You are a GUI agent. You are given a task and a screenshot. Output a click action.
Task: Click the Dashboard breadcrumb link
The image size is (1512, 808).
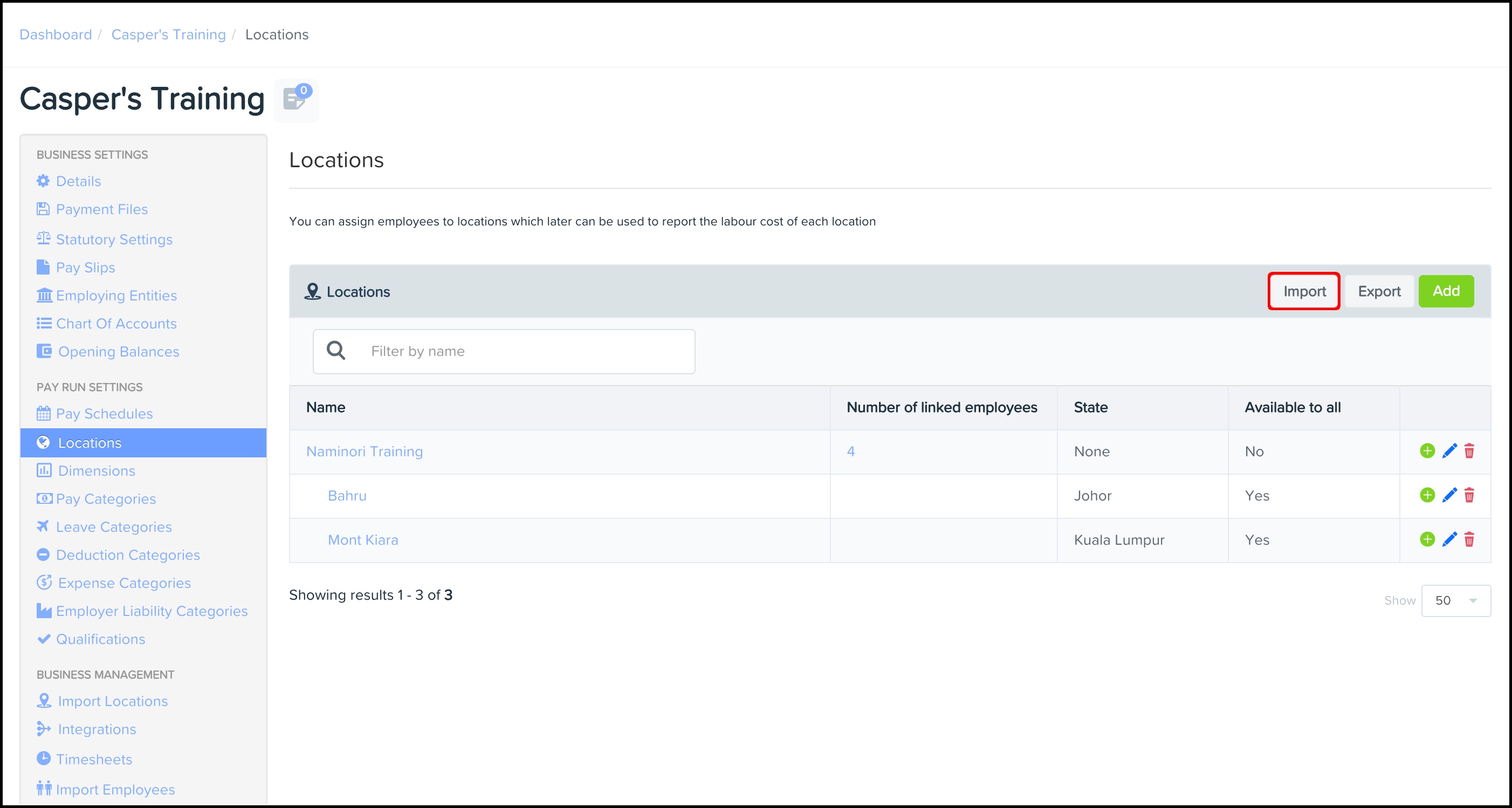pos(56,35)
